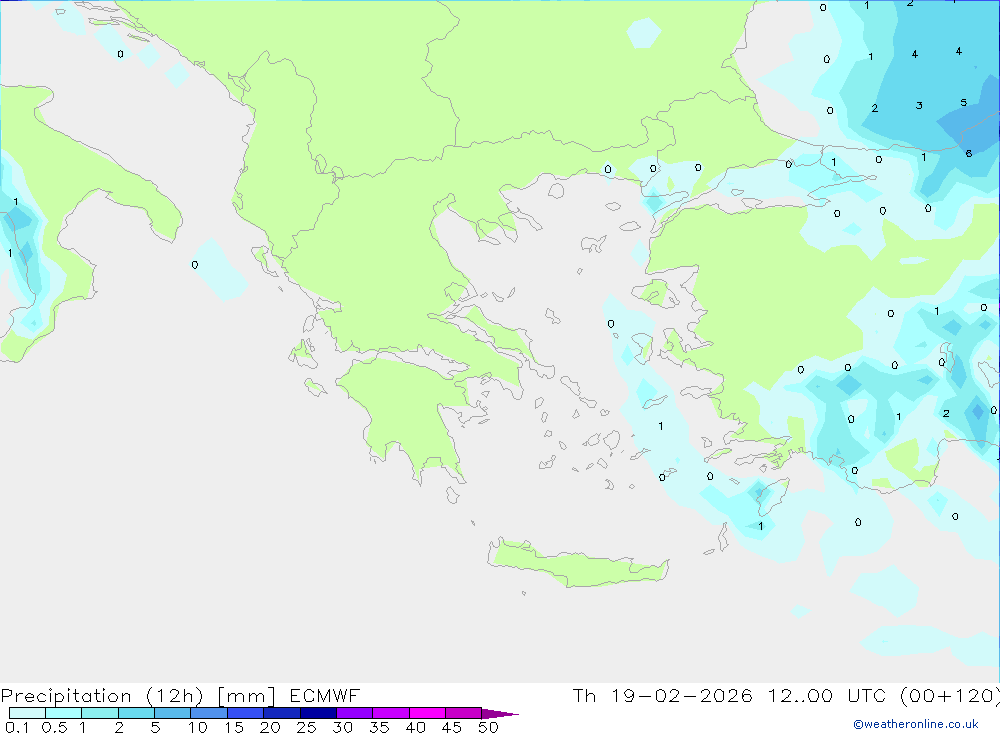Click the legend label '50'

pyautogui.click(x=488, y=727)
